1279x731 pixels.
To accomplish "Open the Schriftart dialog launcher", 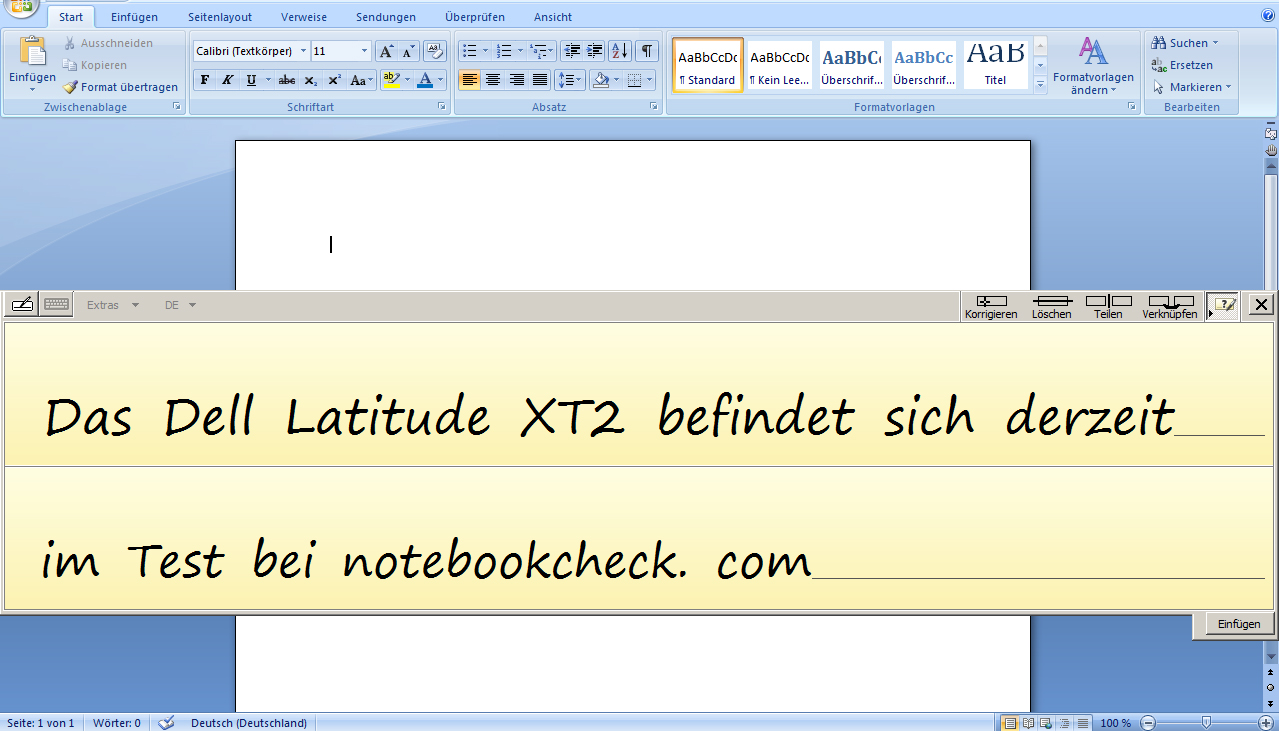I will pos(441,106).
